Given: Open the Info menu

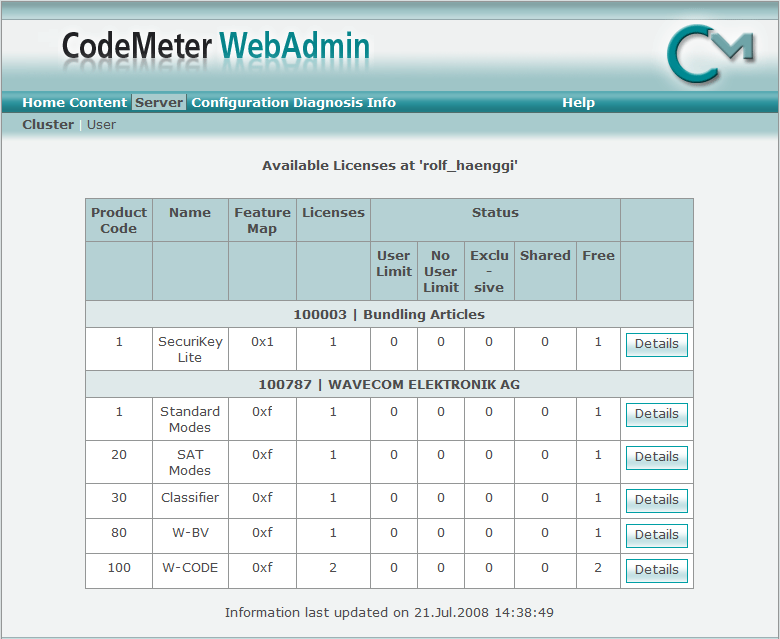Looking at the screenshot, I should click(381, 102).
